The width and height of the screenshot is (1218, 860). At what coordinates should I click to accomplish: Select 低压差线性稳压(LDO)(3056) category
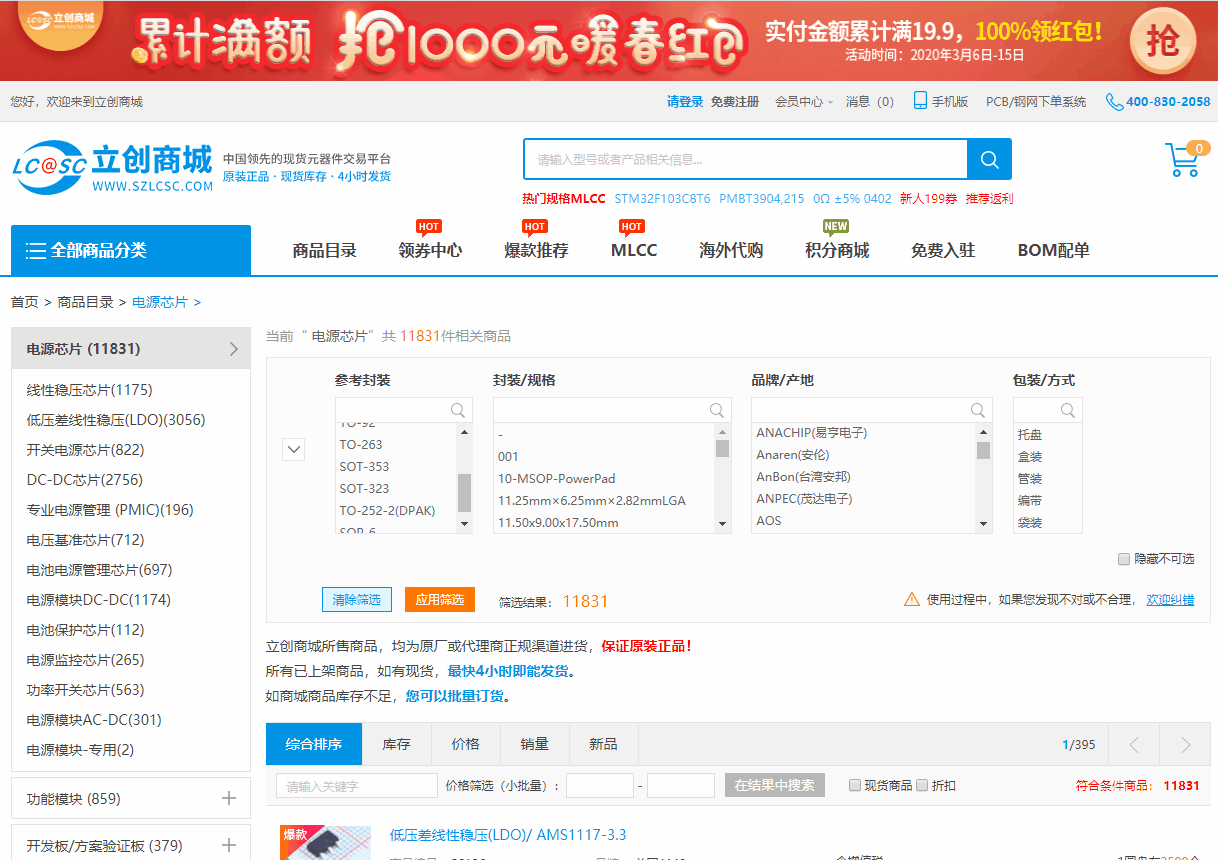[x=116, y=420]
